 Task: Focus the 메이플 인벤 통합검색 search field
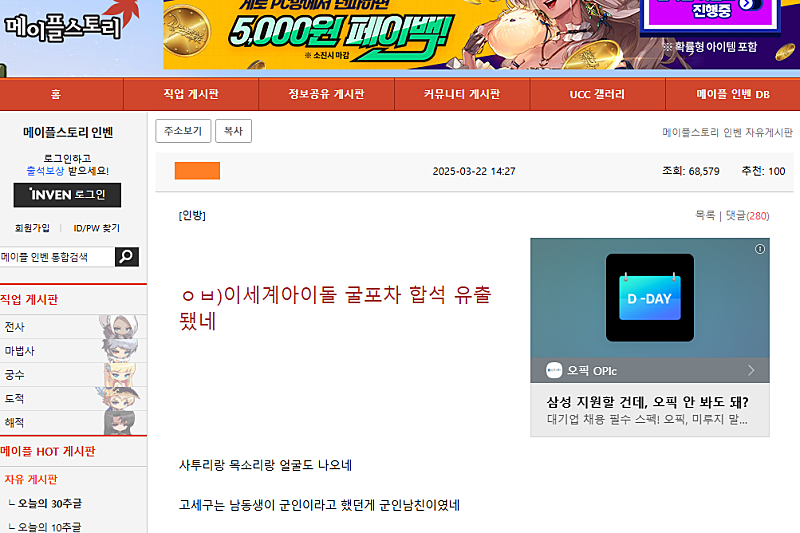point(57,257)
